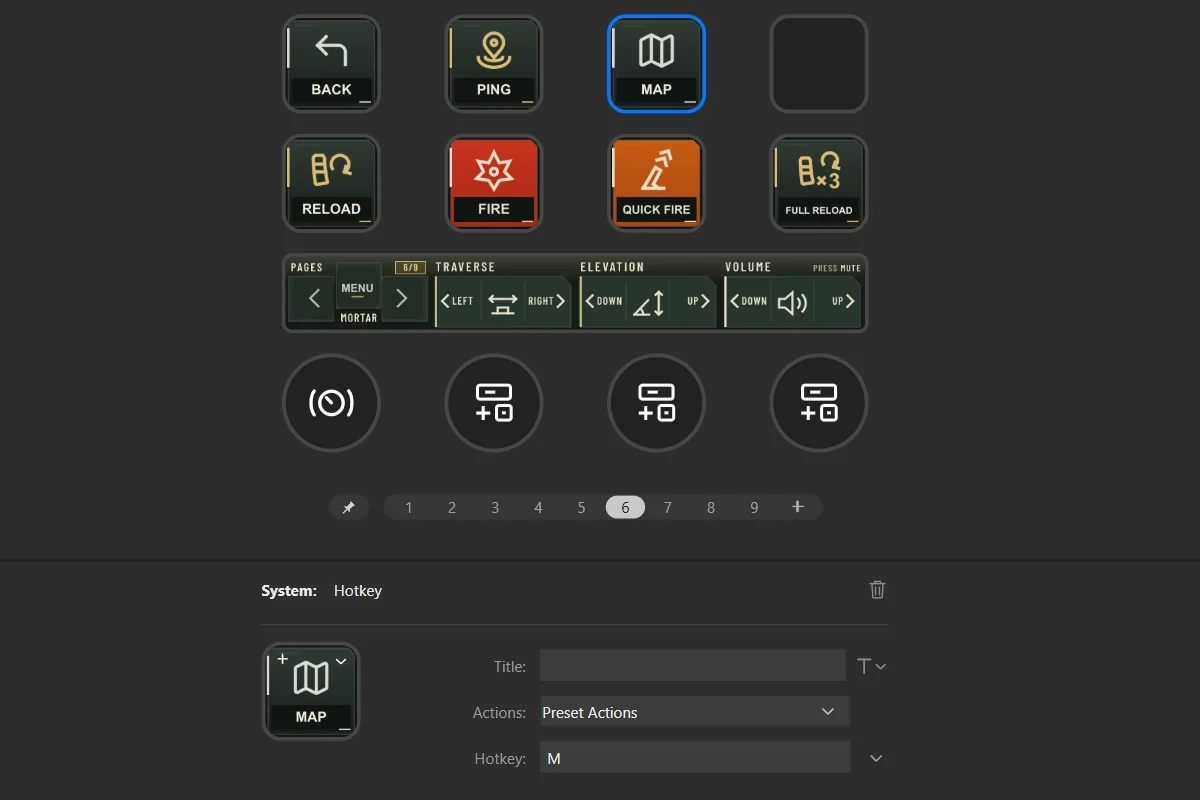Click the volume speaker icon
The height and width of the screenshot is (800, 1200).
[x=792, y=301]
